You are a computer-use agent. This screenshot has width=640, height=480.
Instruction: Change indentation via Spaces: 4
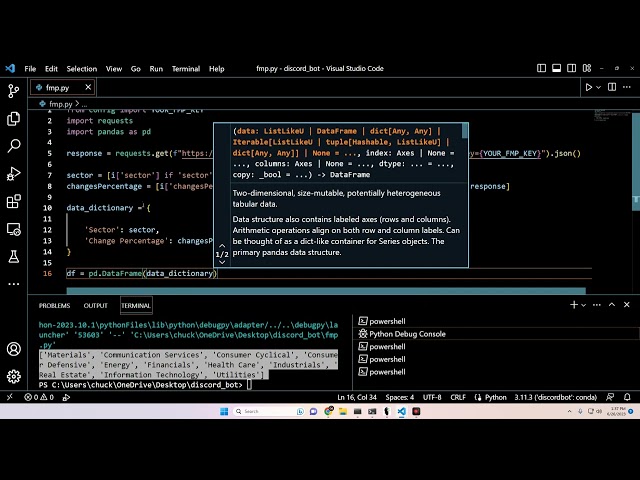pos(400,397)
